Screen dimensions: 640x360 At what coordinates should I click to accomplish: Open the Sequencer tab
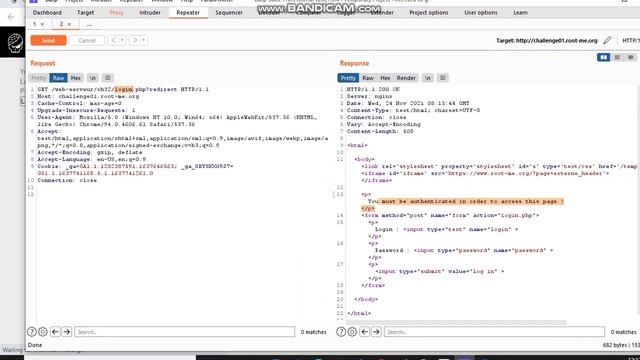click(x=229, y=13)
